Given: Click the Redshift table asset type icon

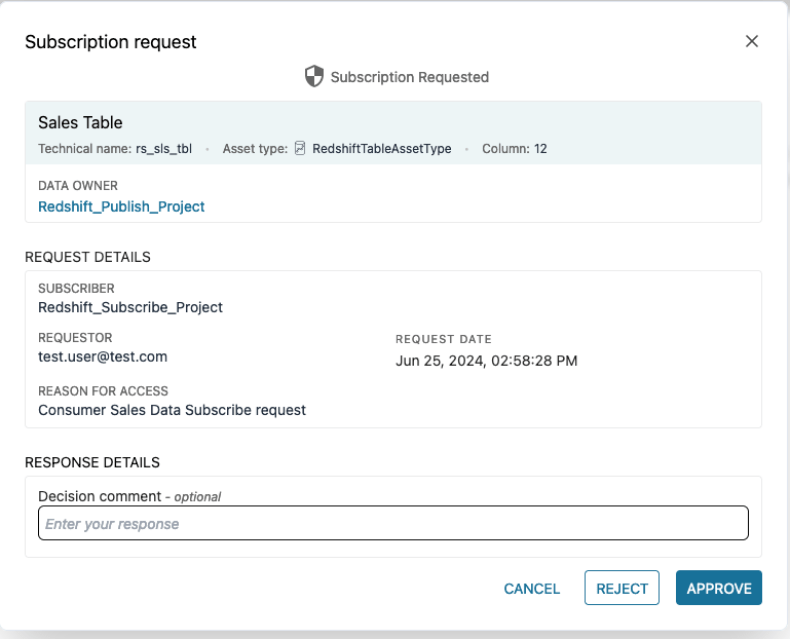Looking at the screenshot, I should point(300,149).
